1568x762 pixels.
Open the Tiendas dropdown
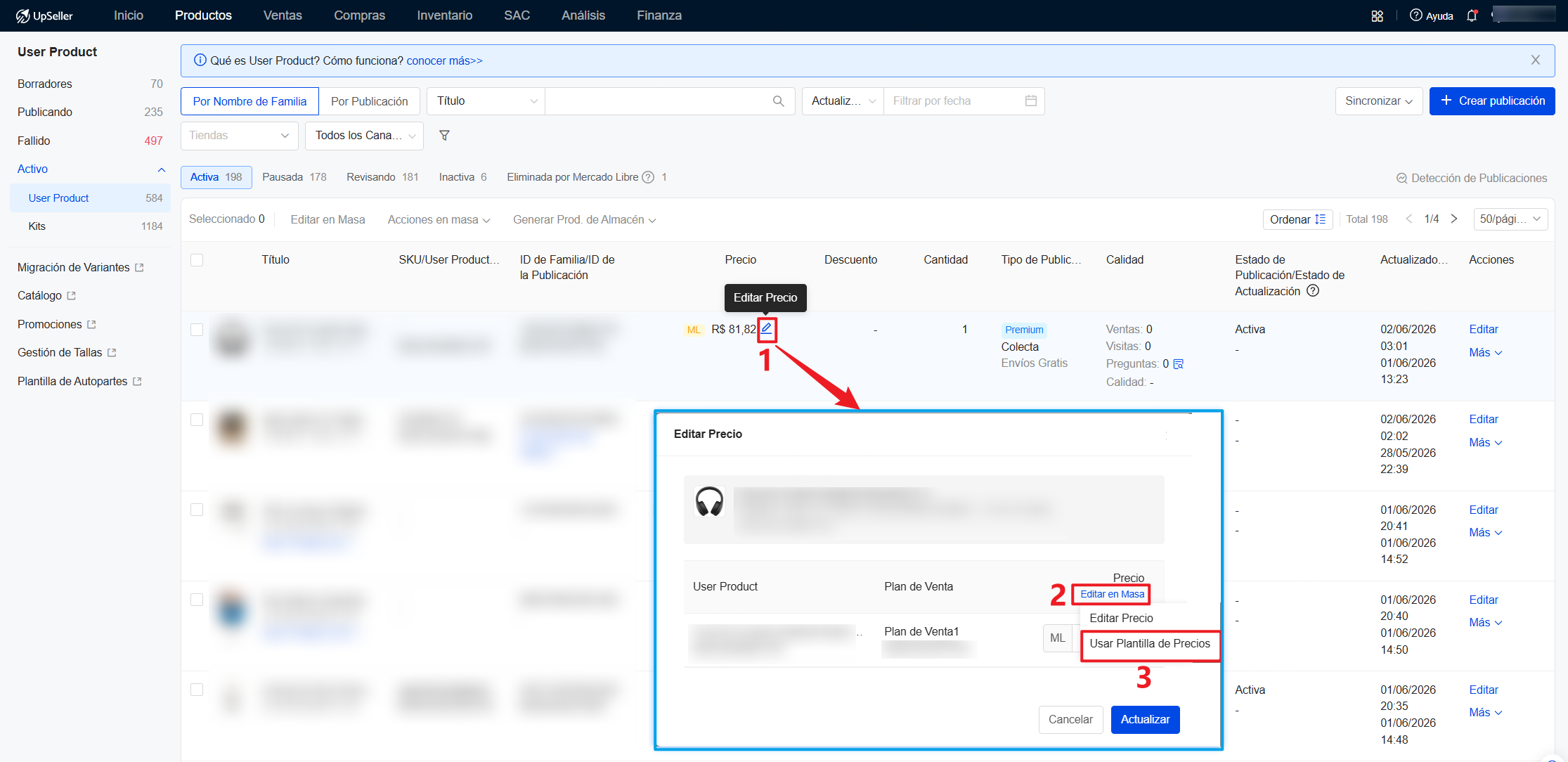(x=240, y=136)
